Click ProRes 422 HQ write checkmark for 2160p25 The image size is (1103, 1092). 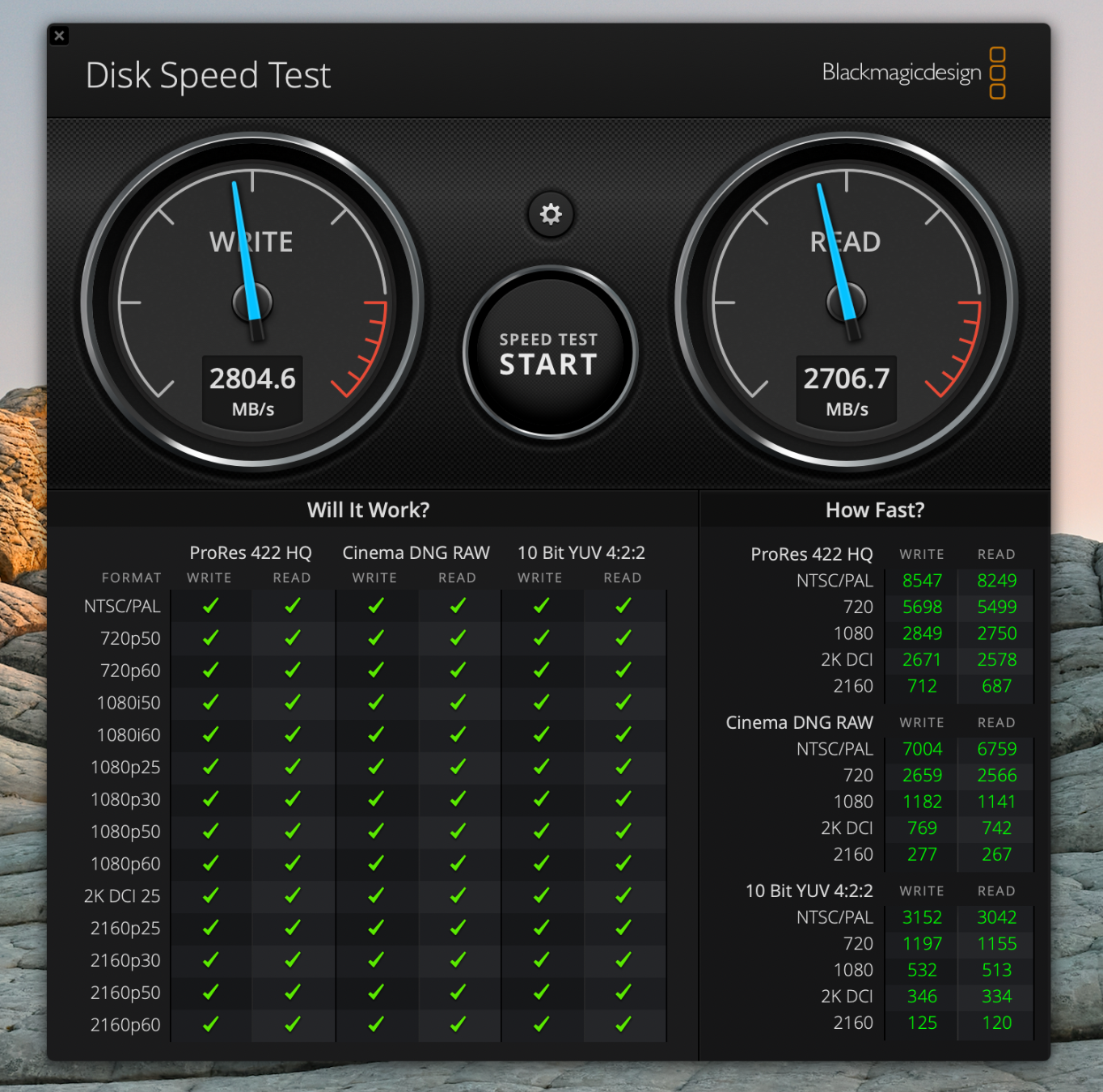point(210,928)
